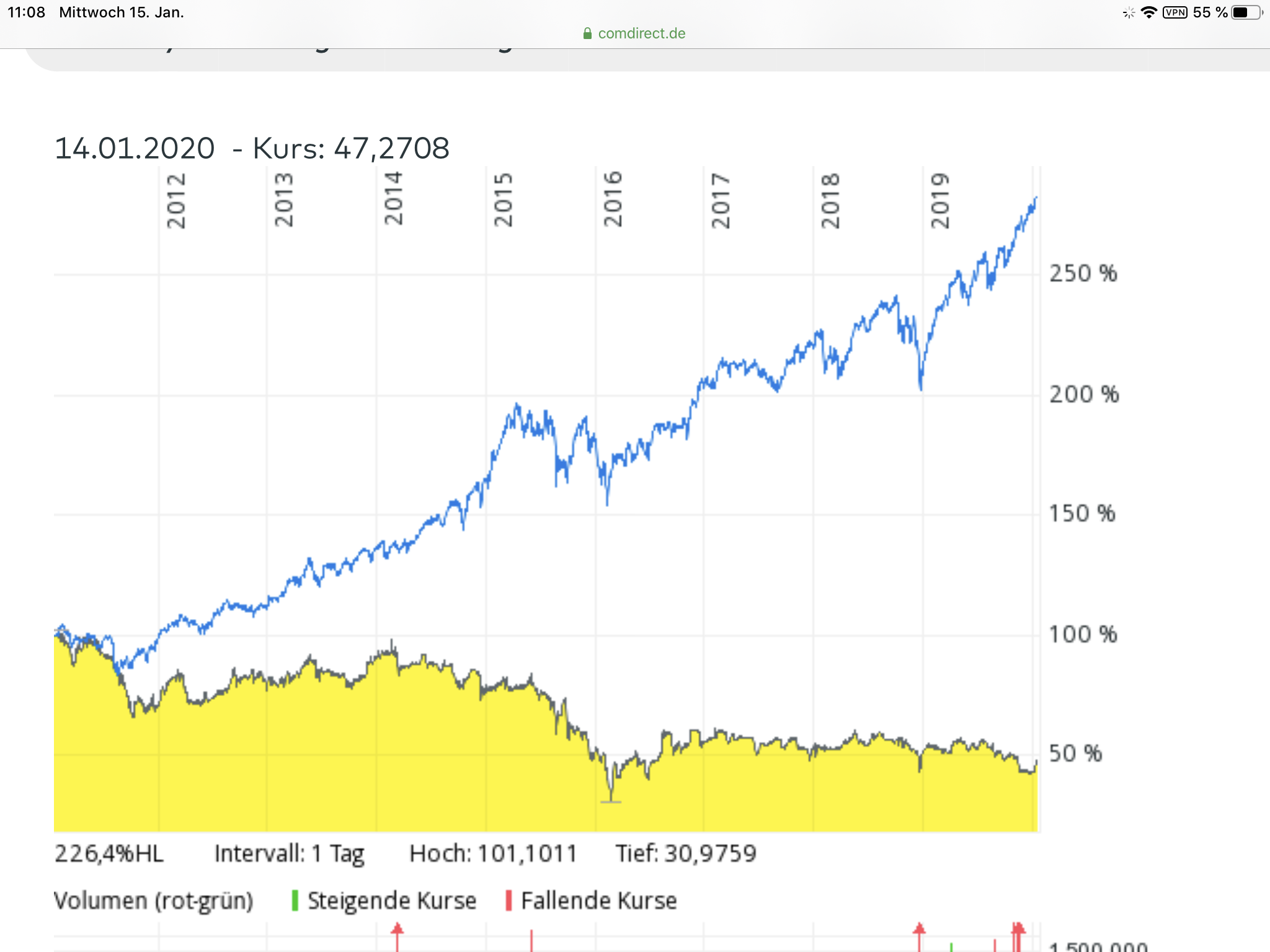Tap the Kurs: 47,2708 header
Screen dimensions: 1270x952
coord(351,148)
